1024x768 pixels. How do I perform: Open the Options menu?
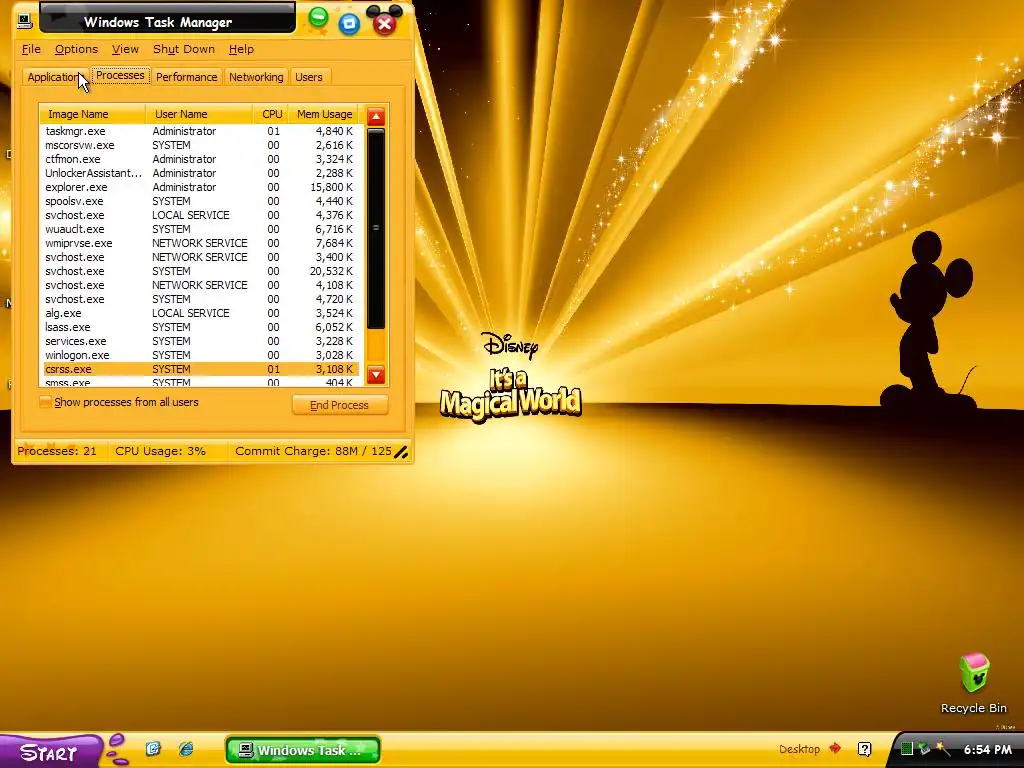coord(76,49)
